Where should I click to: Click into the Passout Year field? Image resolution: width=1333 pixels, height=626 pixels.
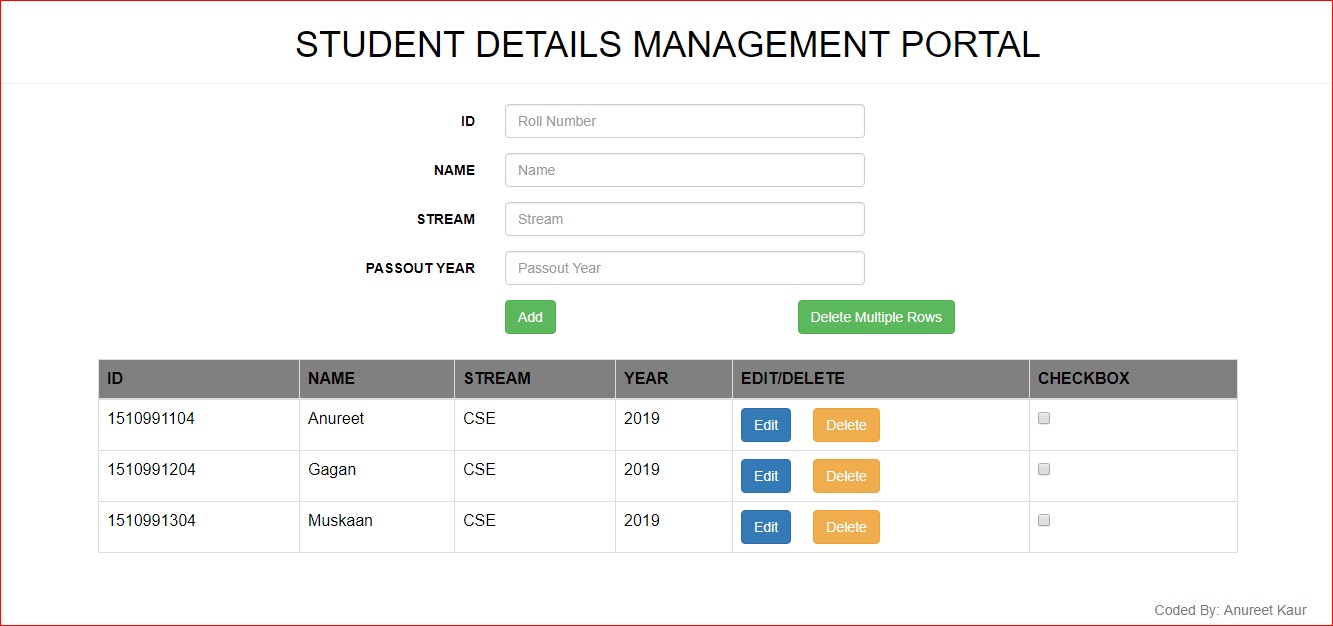coord(684,268)
